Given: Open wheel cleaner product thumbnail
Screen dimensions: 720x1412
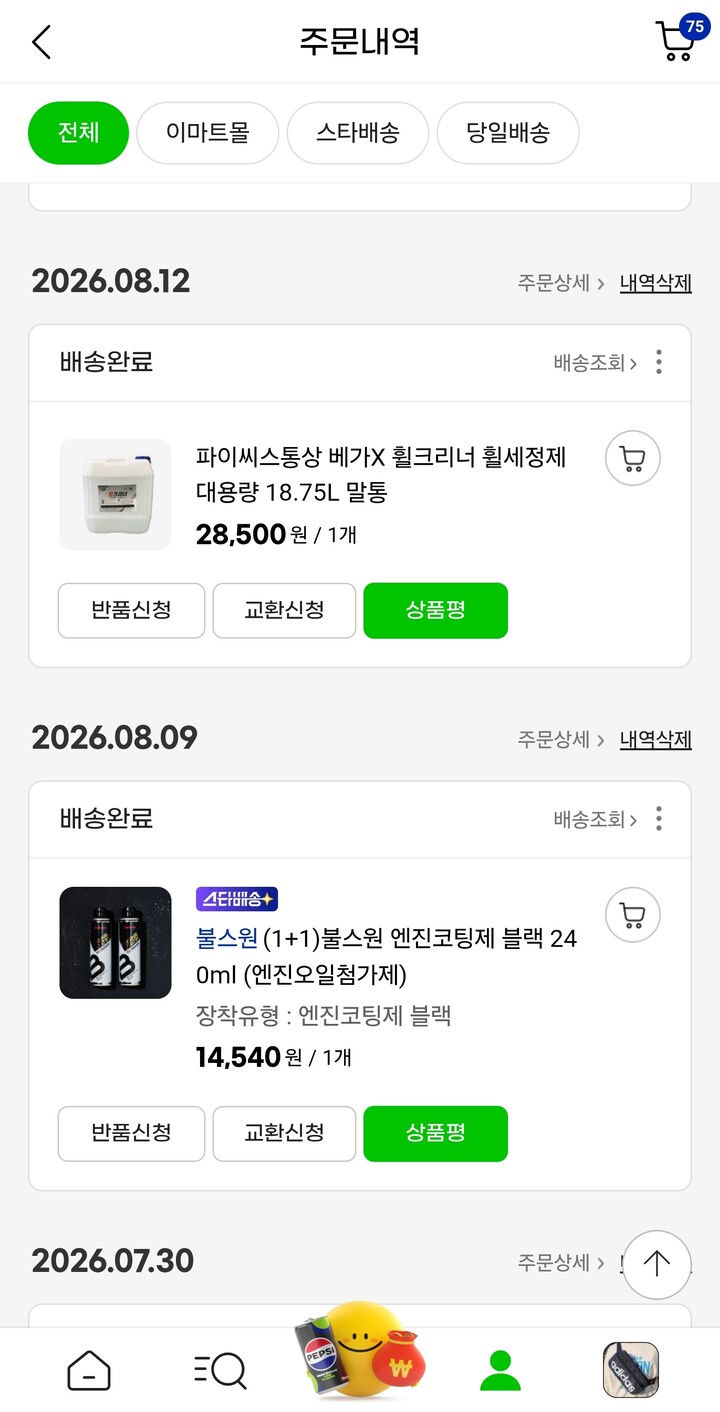Looking at the screenshot, I should click(x=116, y=494).
